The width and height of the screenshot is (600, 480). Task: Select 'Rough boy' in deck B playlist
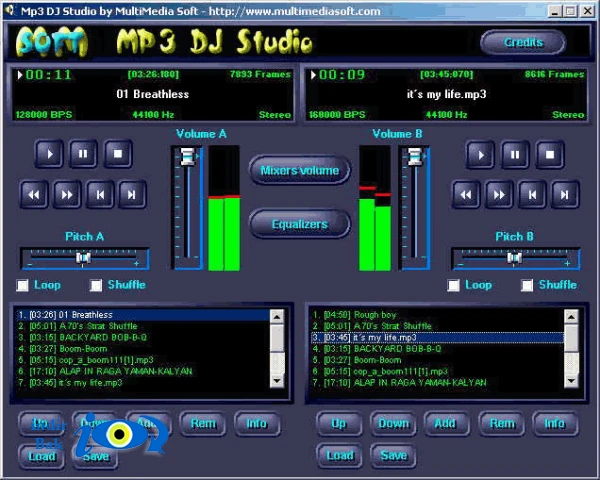pyautogui.click(x=437, y=315)
